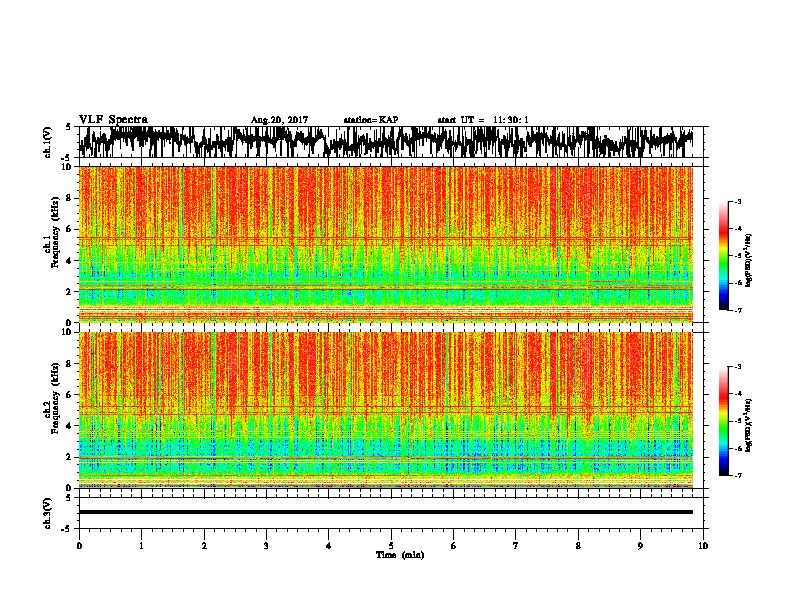Click the ch.1 color scale bar
The width and height of the screenshot is (792, 612).
[x=724, y=256]
